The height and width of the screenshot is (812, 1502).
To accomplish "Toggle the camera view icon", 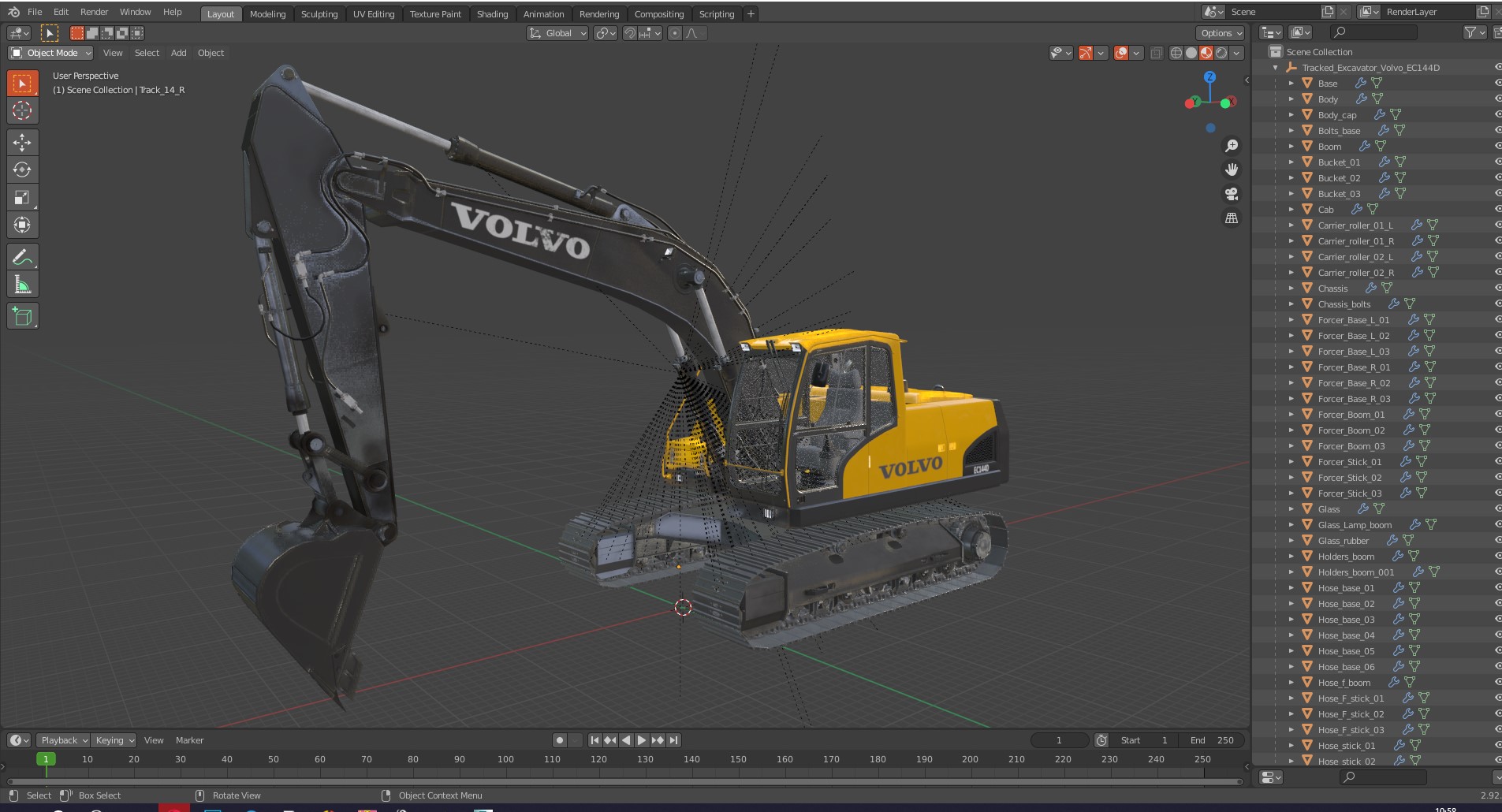I will pyautogui.click(x=1231, y=194).
